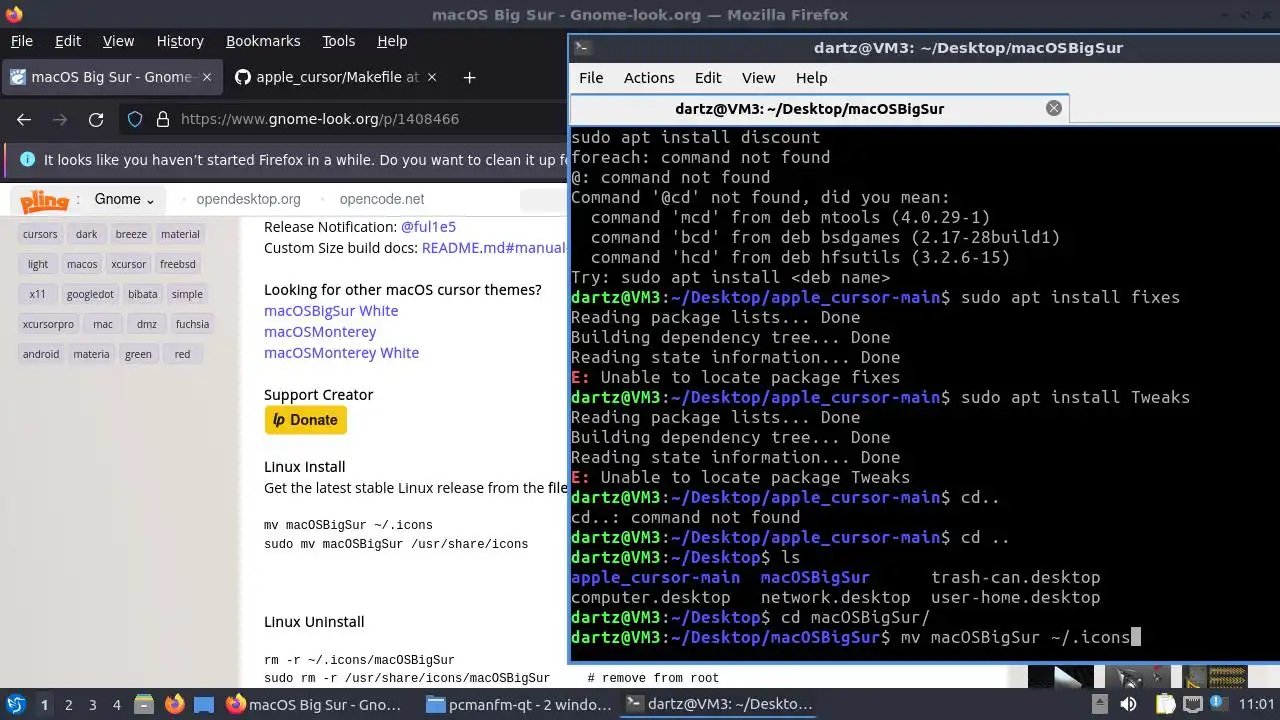The image size is (1280, 720).
Task: Switch to virtual desktop 4
Action: [116, 704]
